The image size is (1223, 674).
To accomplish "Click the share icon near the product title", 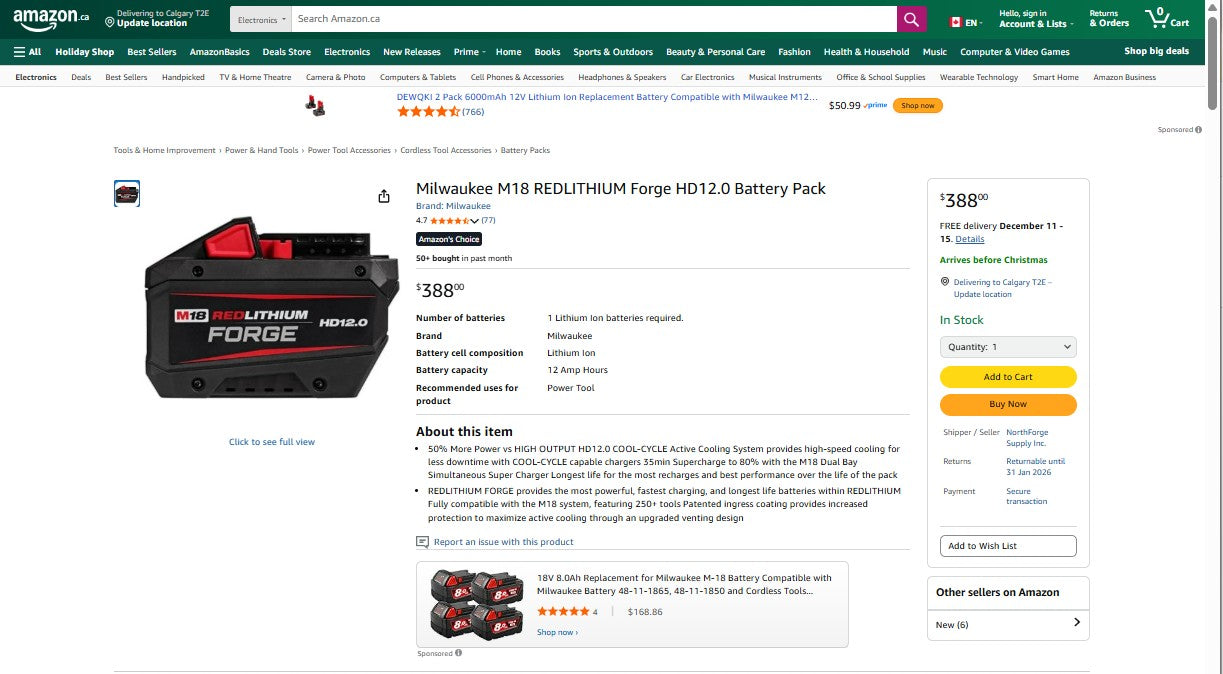I will pos(384,196).
